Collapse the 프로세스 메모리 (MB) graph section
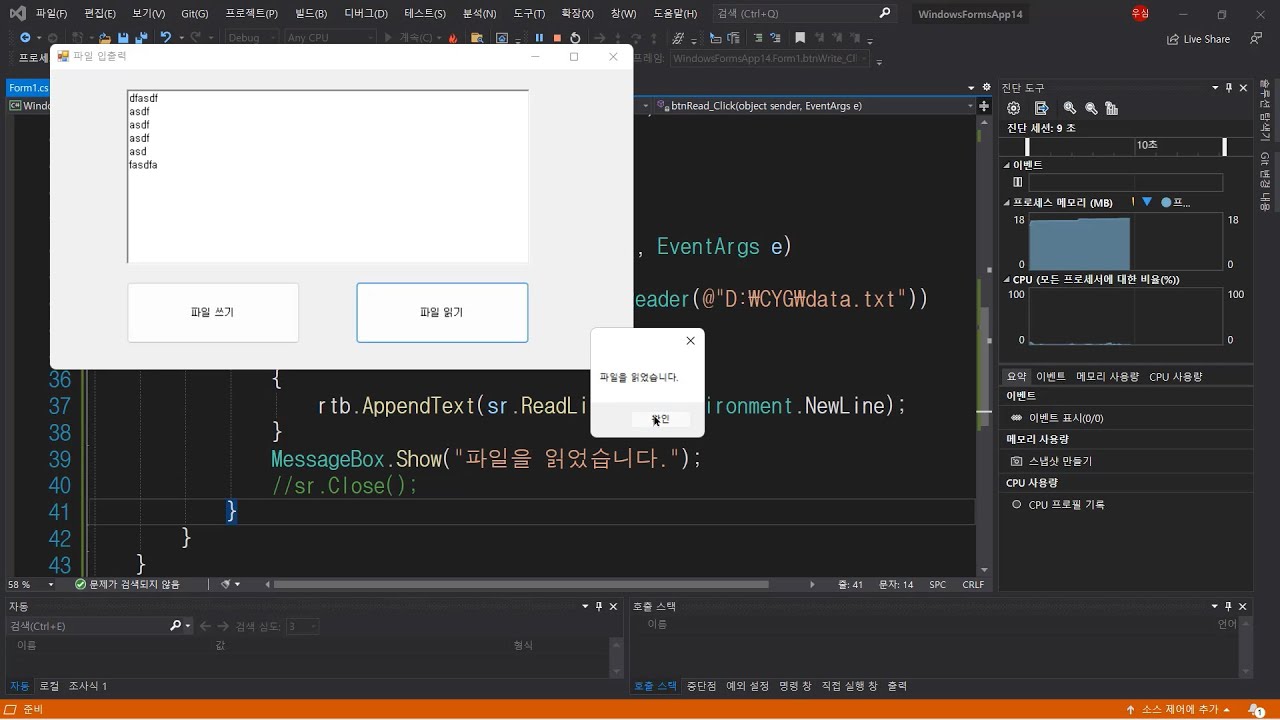The width and height of the screenshot is (1280, 720). coord(1007,202)
